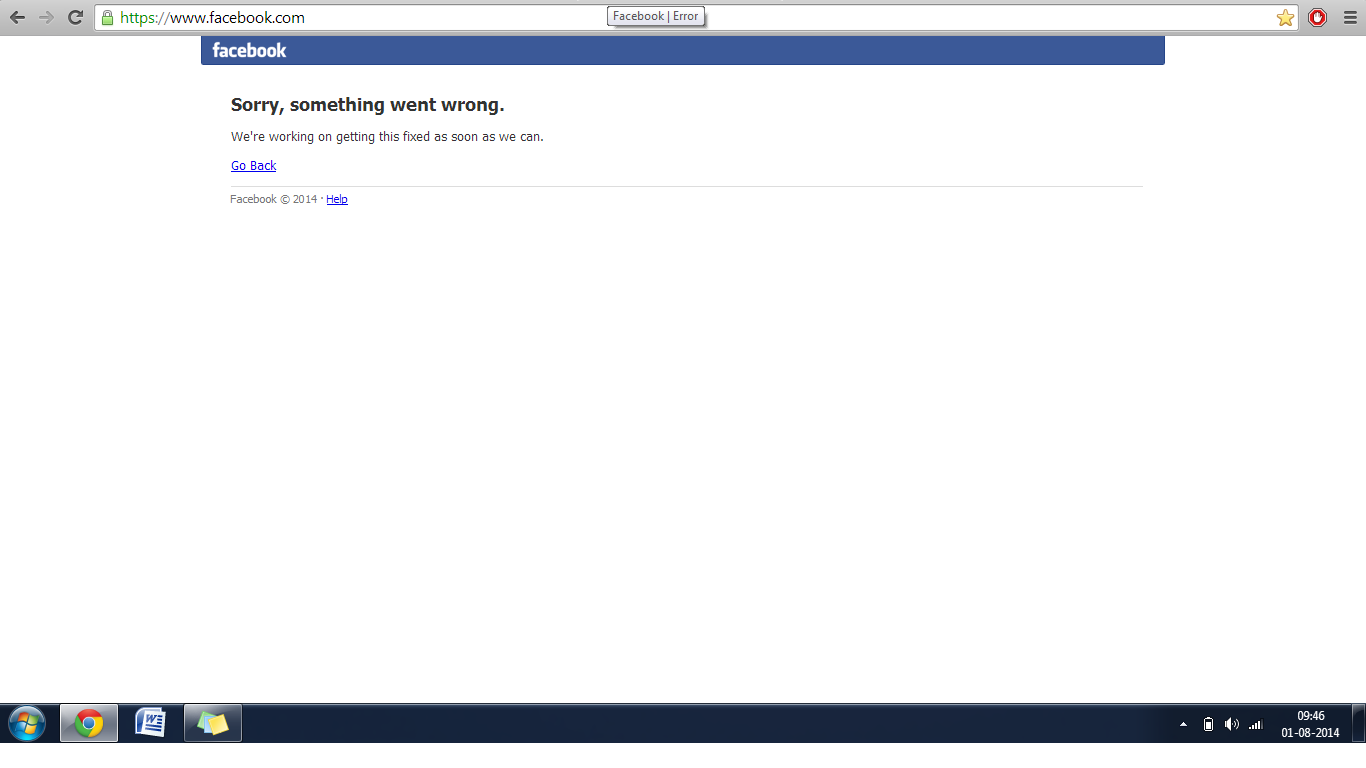Open the taskbar clock showing 09:46

coord(1310,724)
